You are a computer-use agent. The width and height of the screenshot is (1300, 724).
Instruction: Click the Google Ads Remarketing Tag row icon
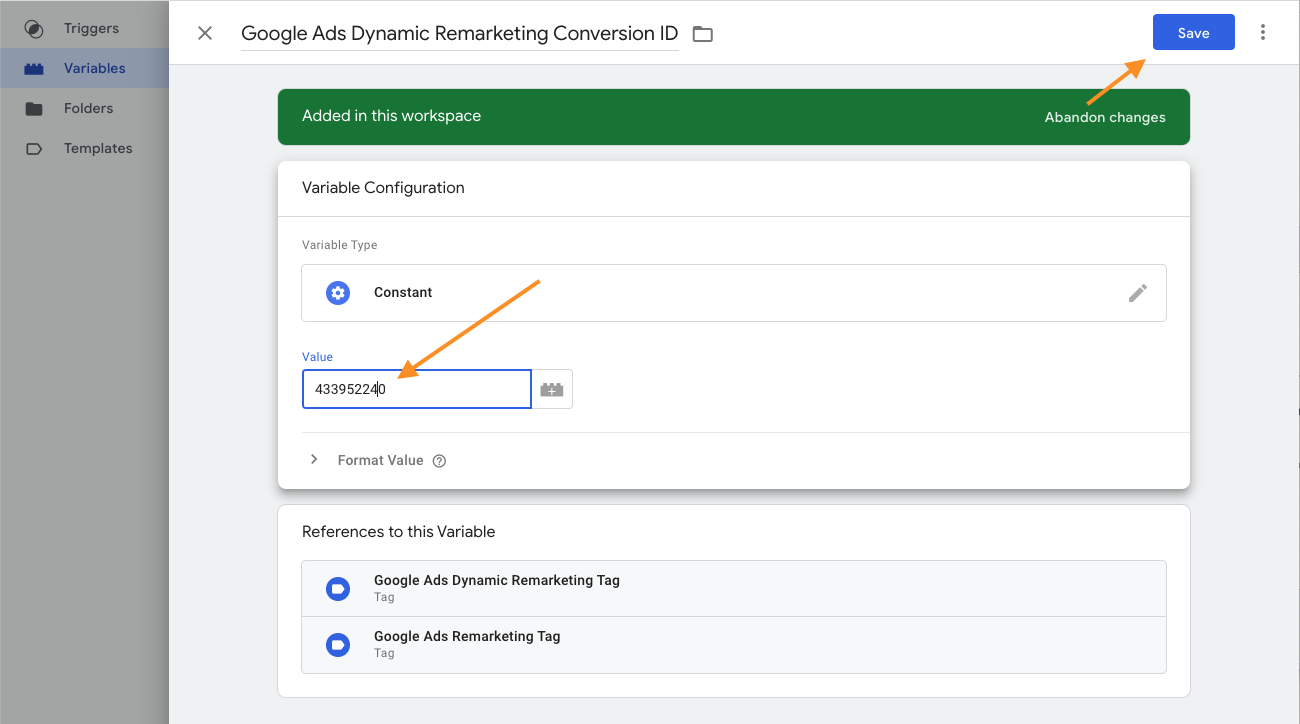point(338,644)
